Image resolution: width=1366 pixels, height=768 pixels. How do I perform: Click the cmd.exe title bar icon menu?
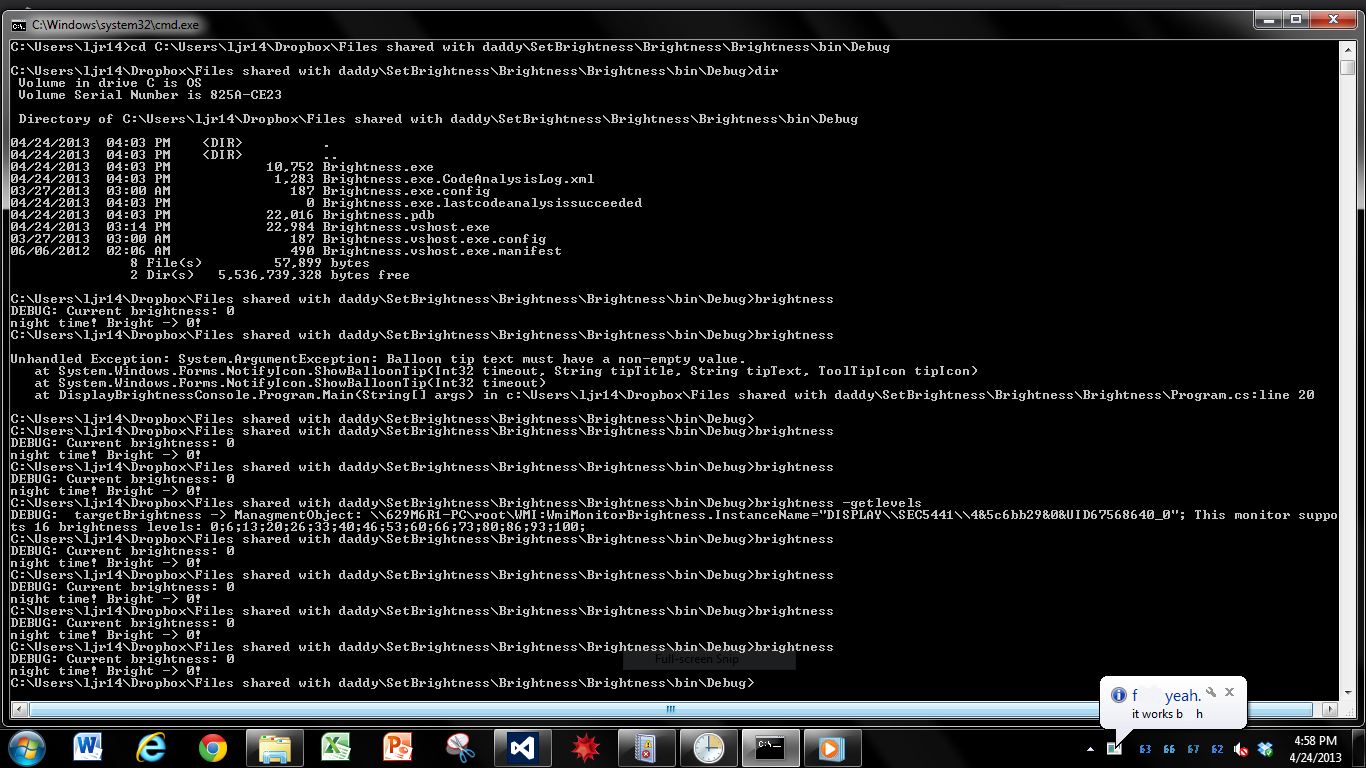pyautogui.click(x=19, y=24)
